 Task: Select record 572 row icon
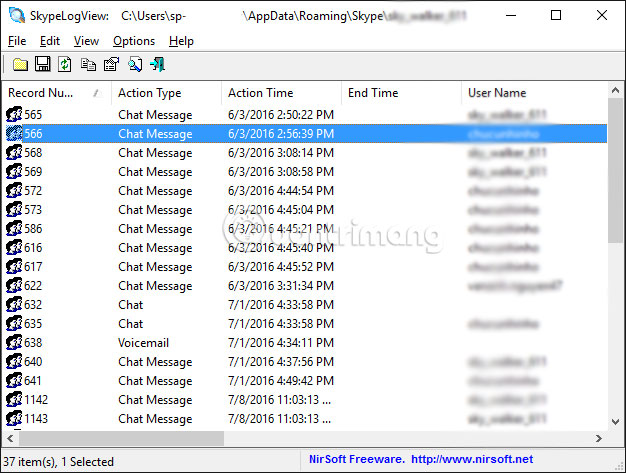click(x=14, y=190)
